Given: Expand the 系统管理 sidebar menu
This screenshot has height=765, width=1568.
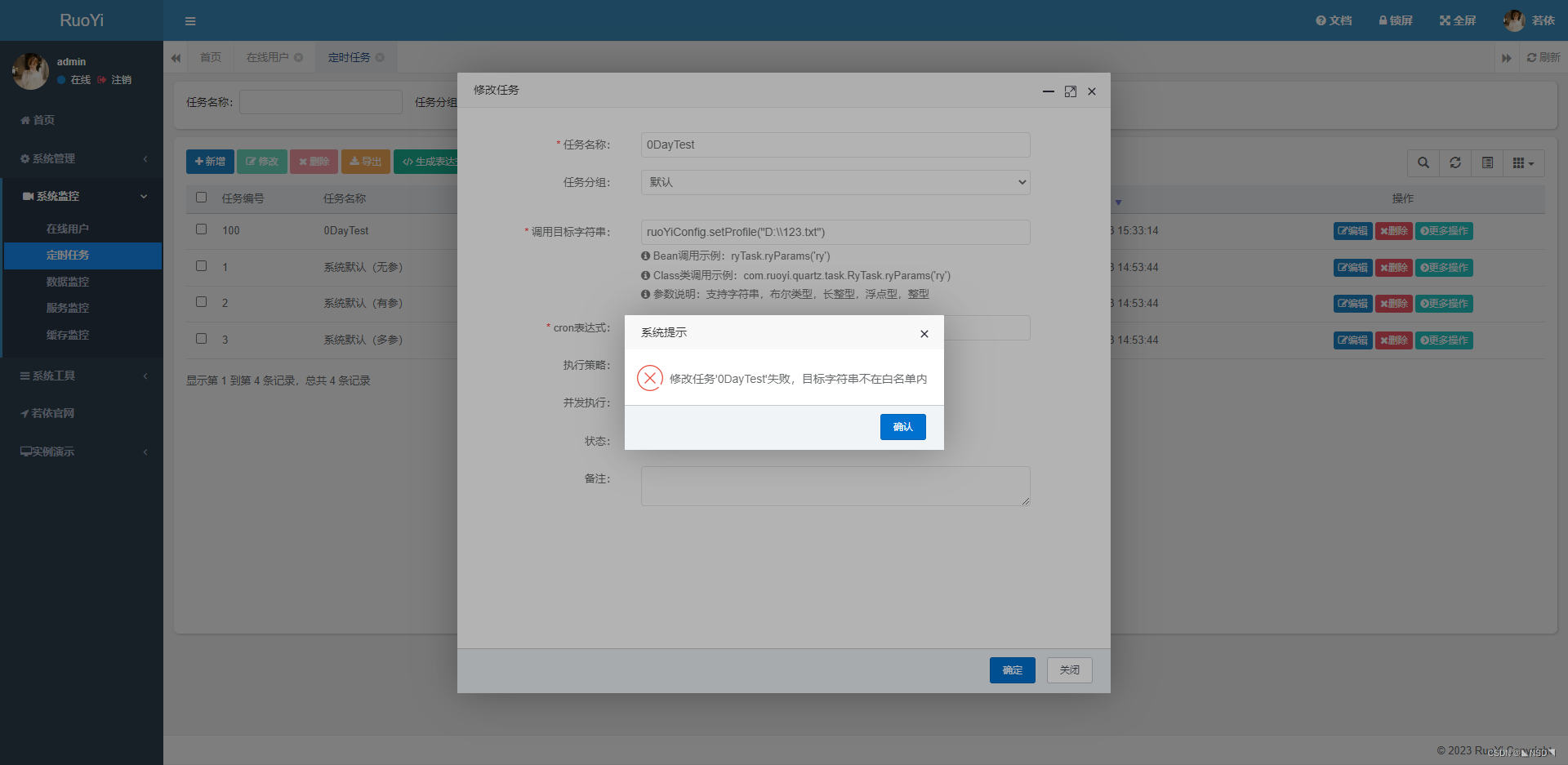Looking at the screenshot, I should (82, 158).
